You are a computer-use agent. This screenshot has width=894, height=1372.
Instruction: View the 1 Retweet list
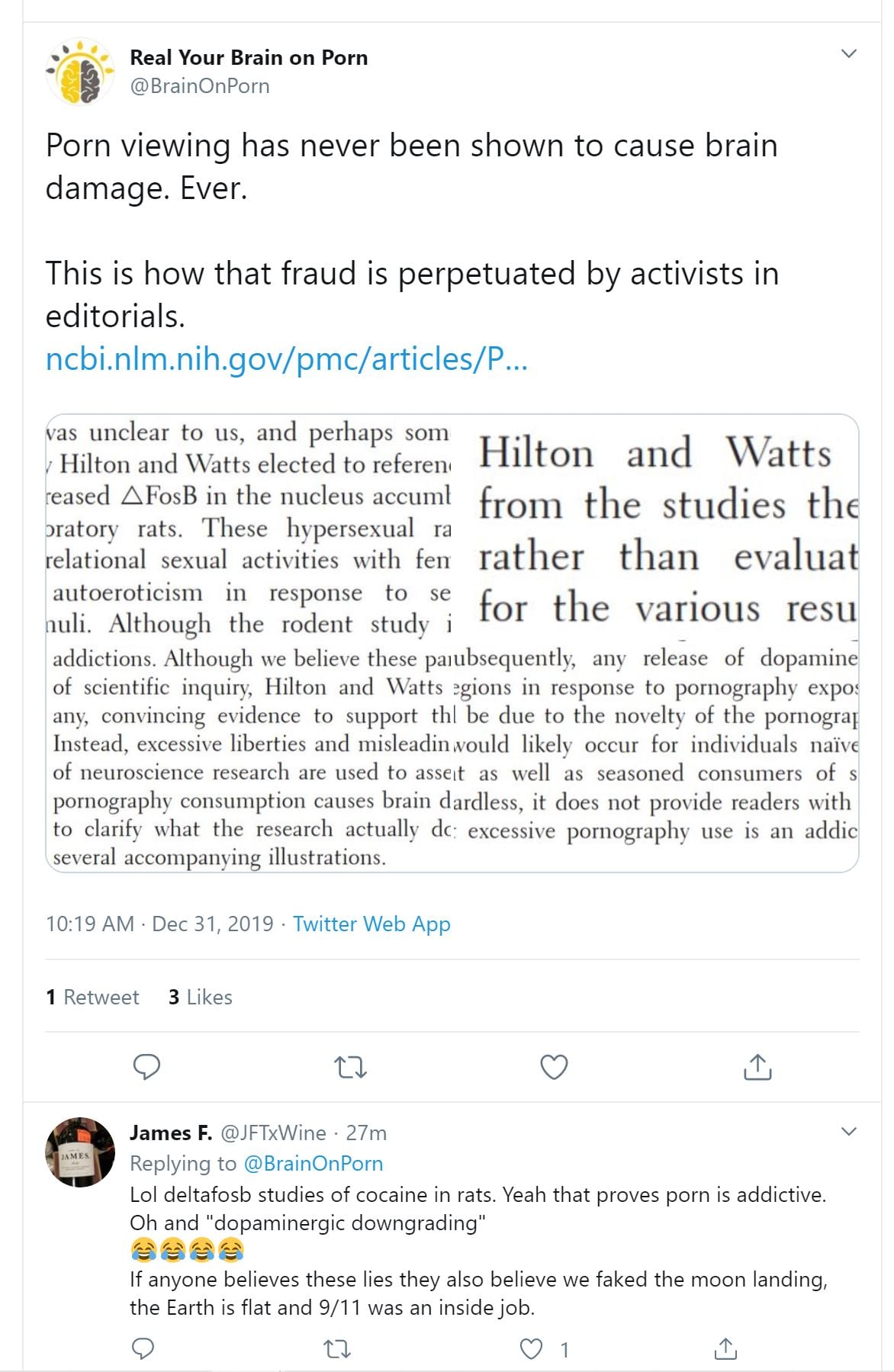(x=92, y=997)
